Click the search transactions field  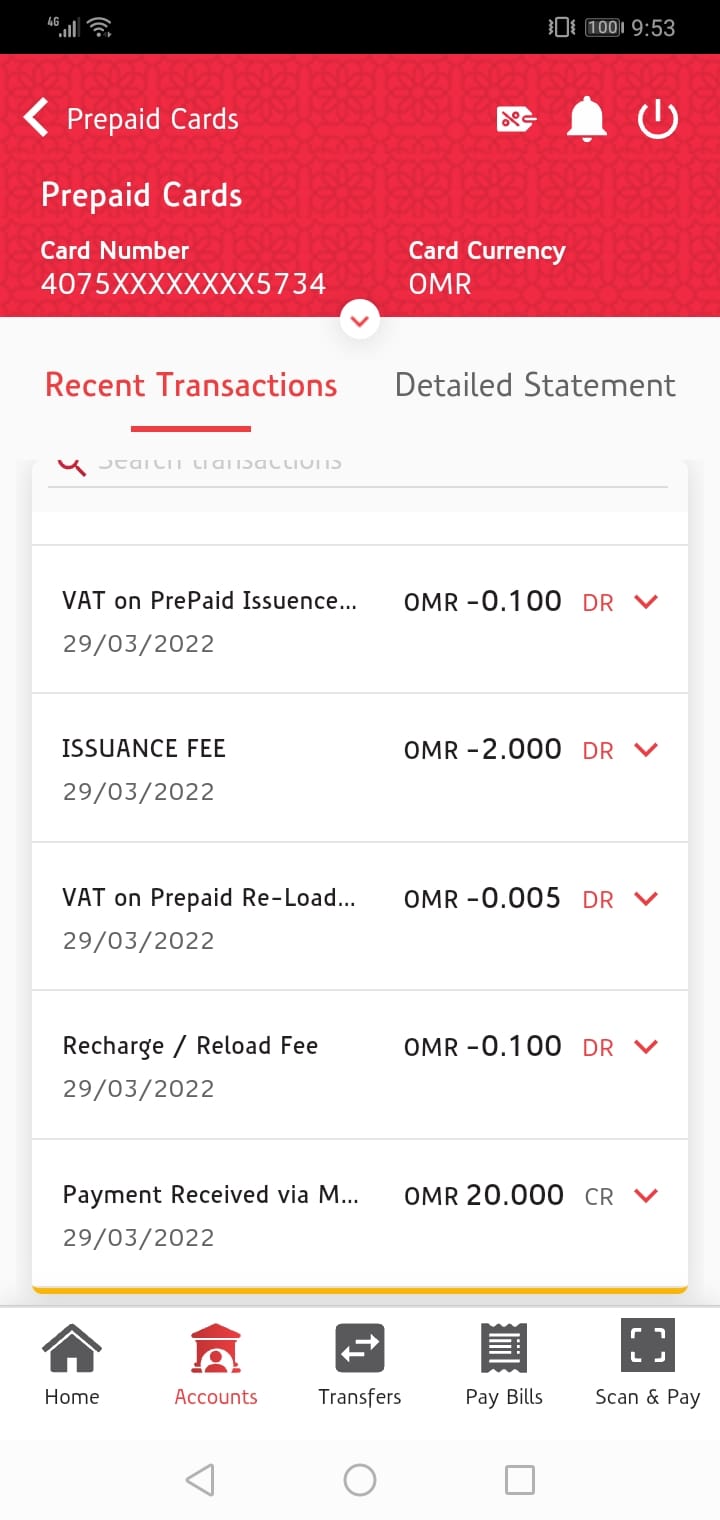pos(380,466)
